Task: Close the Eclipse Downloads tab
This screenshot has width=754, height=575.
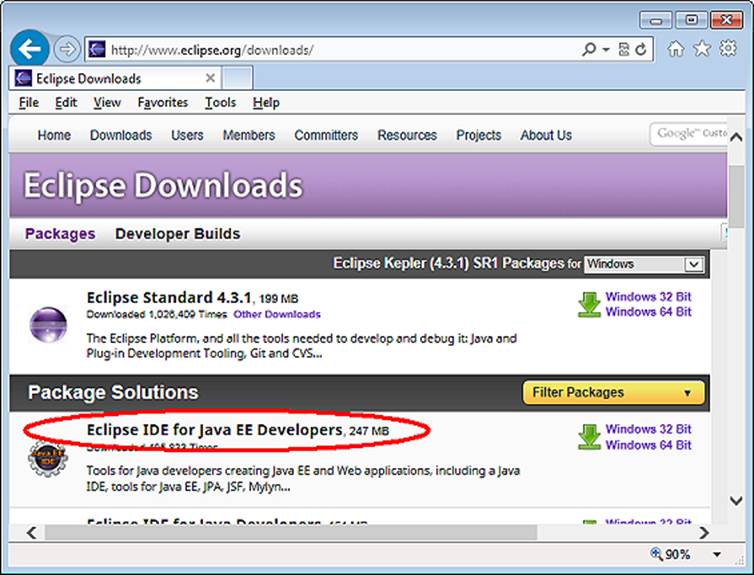Action: click(x=210, y=78)
